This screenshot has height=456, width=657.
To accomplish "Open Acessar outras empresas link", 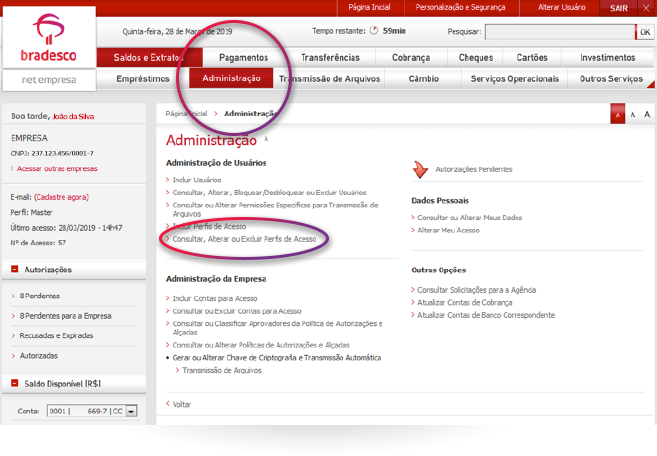I will pyautogui.click(x=55, y=169).
